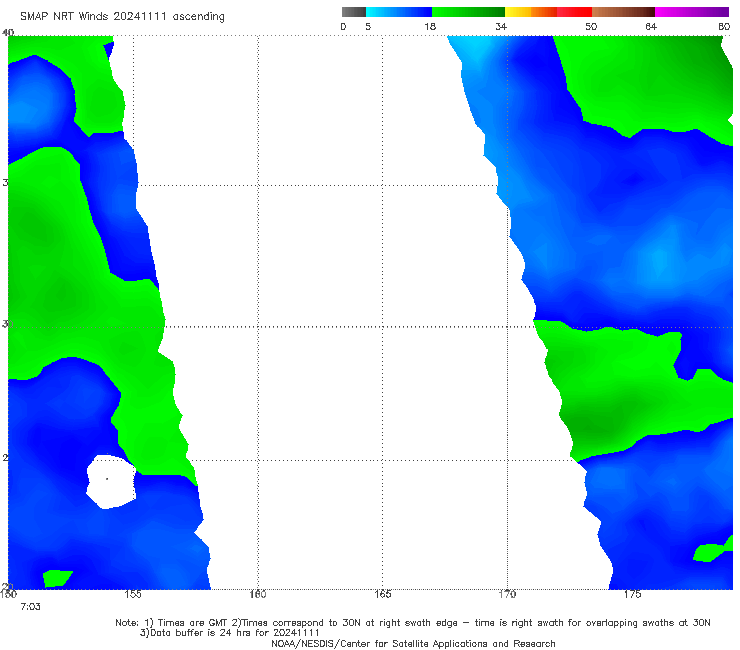Click the '170' longitude axis label
The width and height of the screenshot is (740, 650).
coord(507,594)
